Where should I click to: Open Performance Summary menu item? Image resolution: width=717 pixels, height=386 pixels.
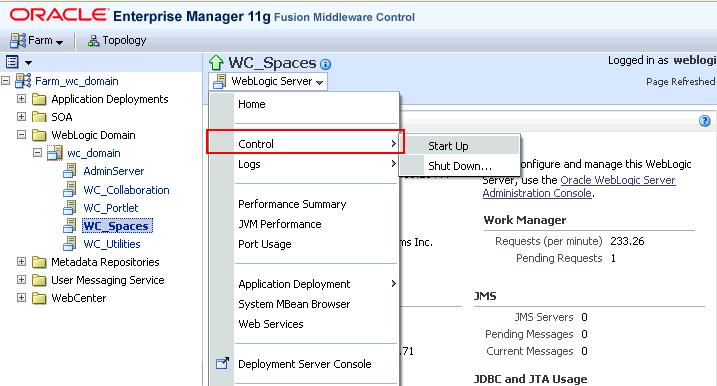[x=304, y=204]
